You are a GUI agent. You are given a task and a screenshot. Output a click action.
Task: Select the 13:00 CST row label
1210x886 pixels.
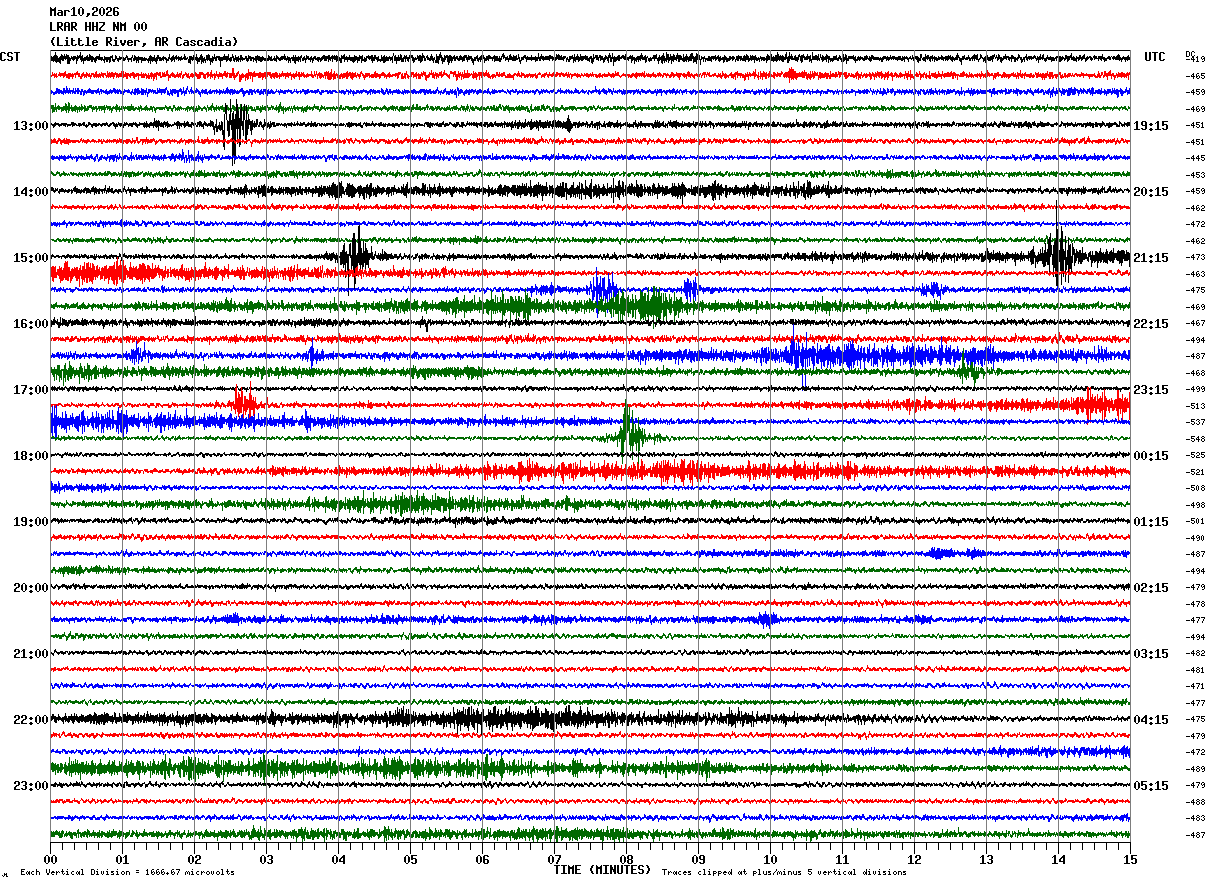click(x=30, y=126)
